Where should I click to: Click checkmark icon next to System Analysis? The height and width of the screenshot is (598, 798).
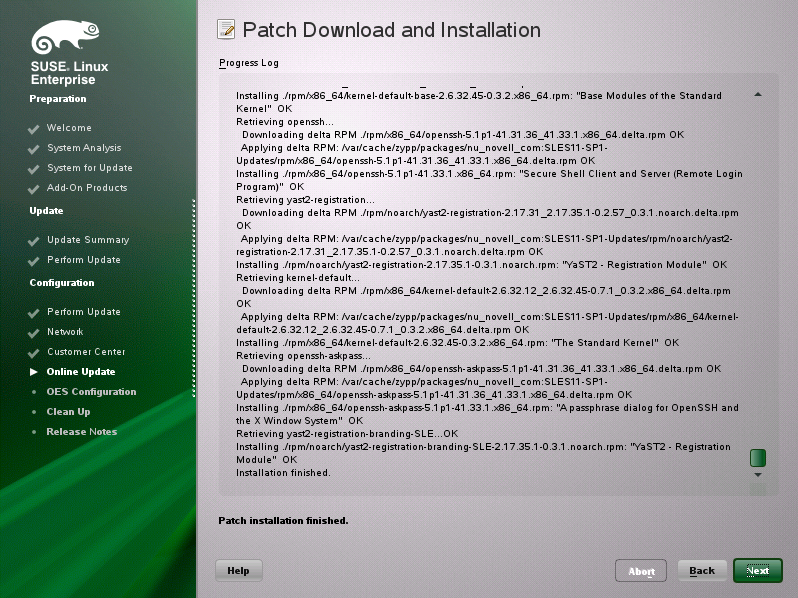click(34, 149)
